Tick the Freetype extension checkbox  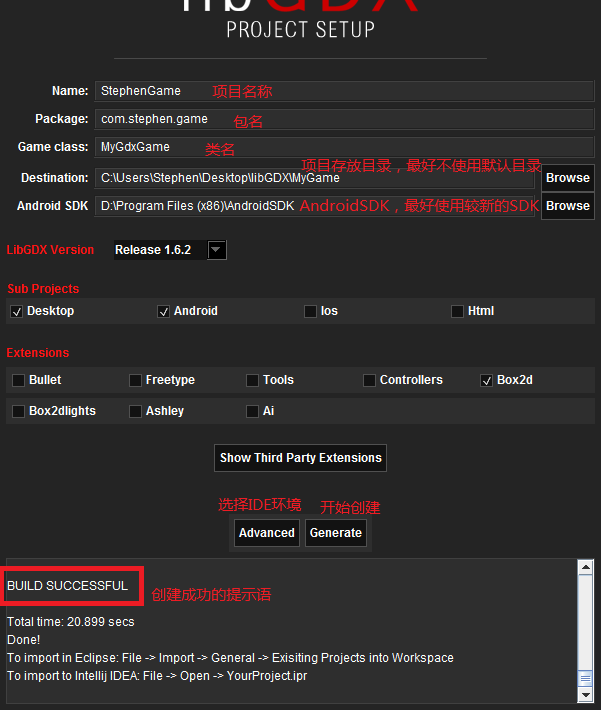pos(135,380)
